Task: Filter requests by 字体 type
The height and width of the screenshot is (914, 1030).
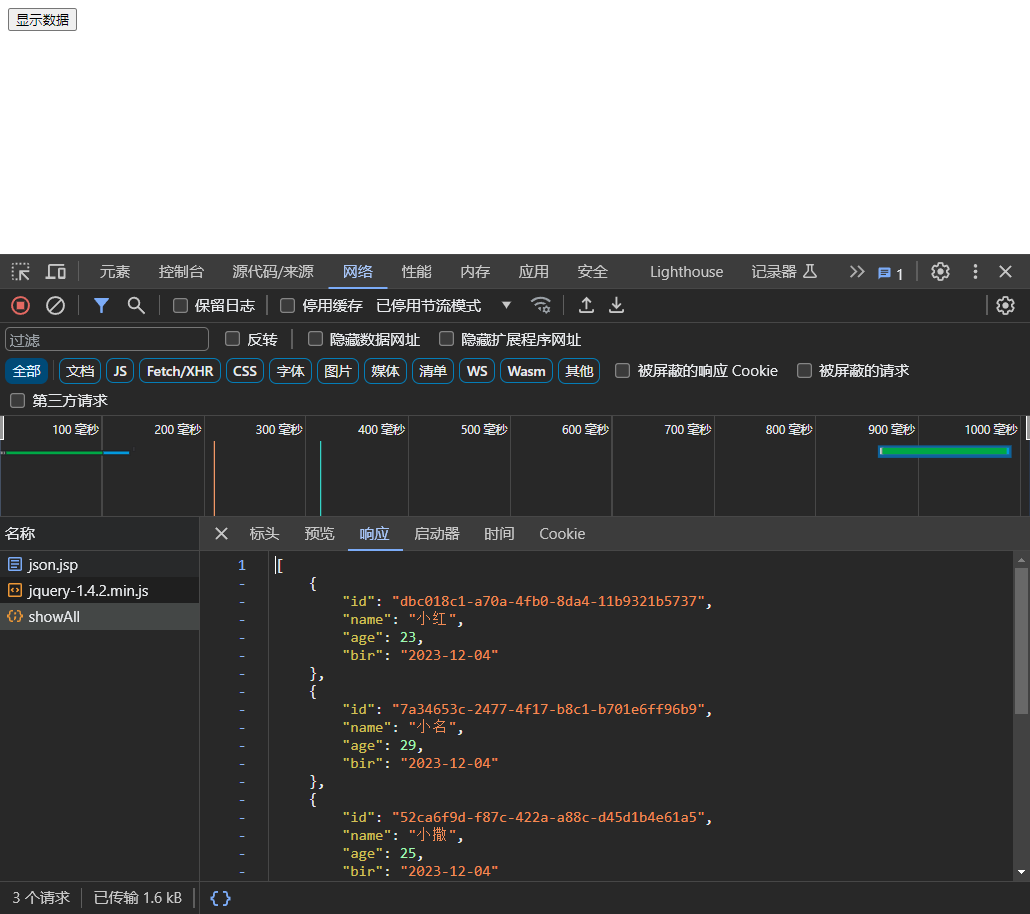Action: (290, 371)
